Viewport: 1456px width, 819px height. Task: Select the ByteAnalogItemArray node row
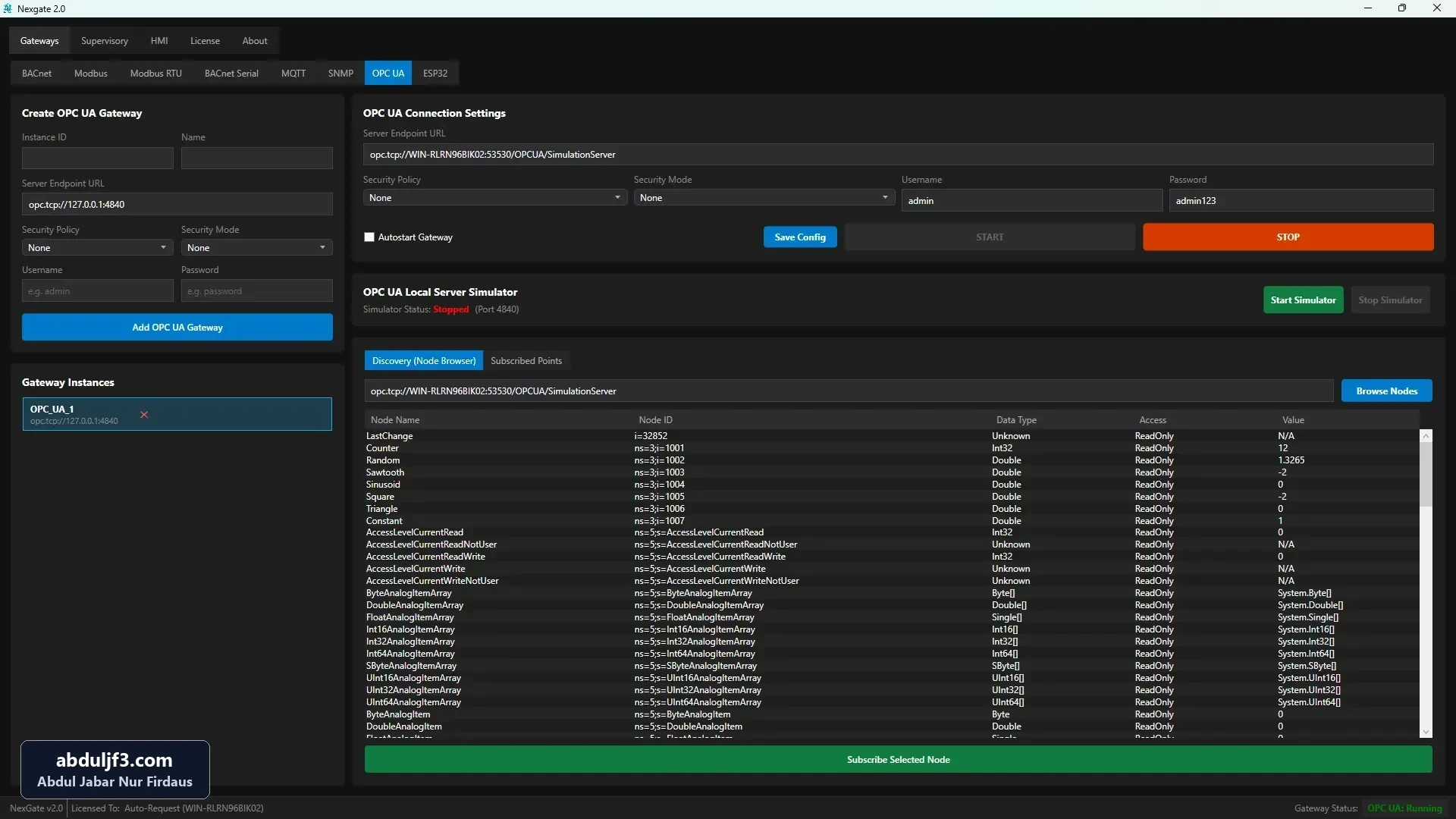pos(891,594)
